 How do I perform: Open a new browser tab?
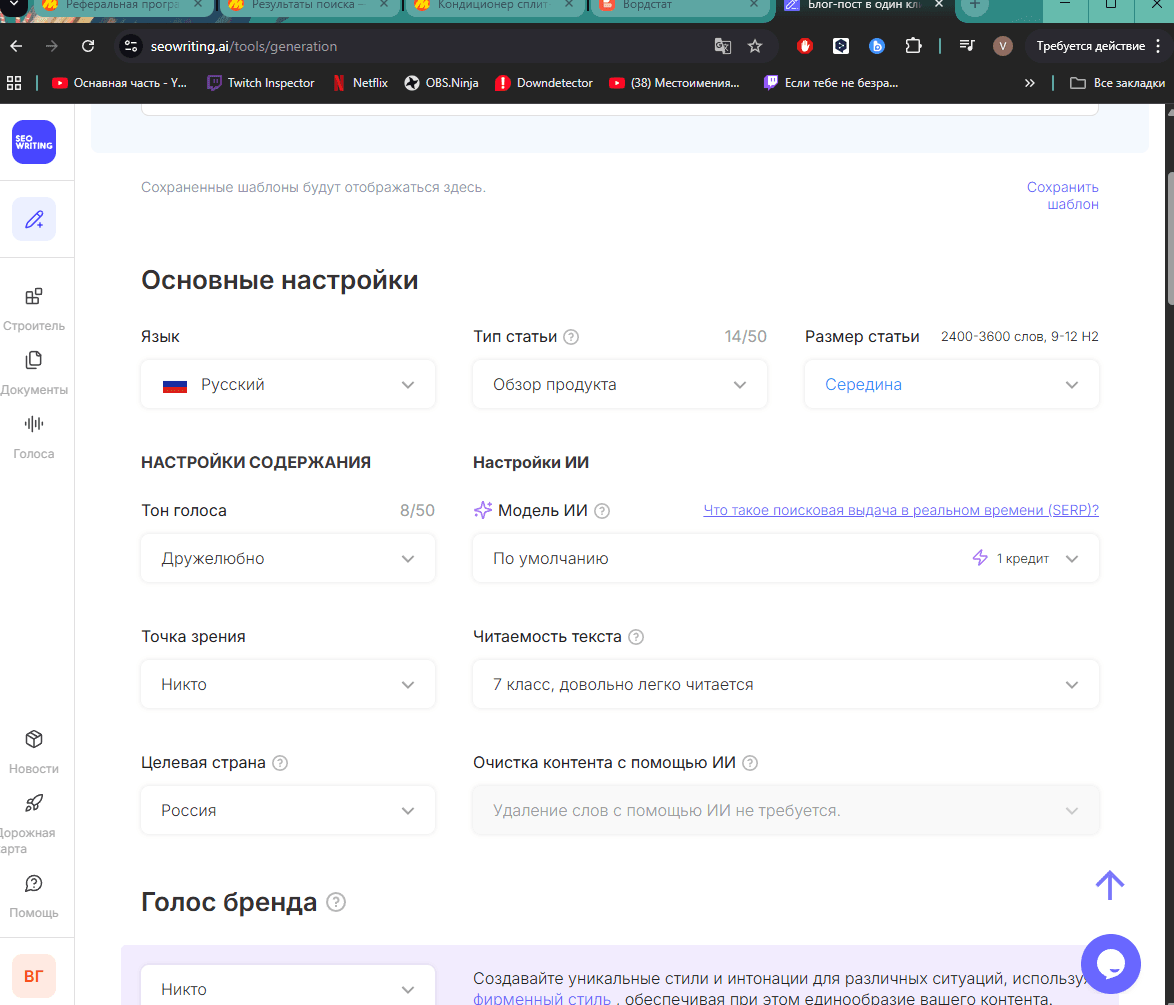975,6
